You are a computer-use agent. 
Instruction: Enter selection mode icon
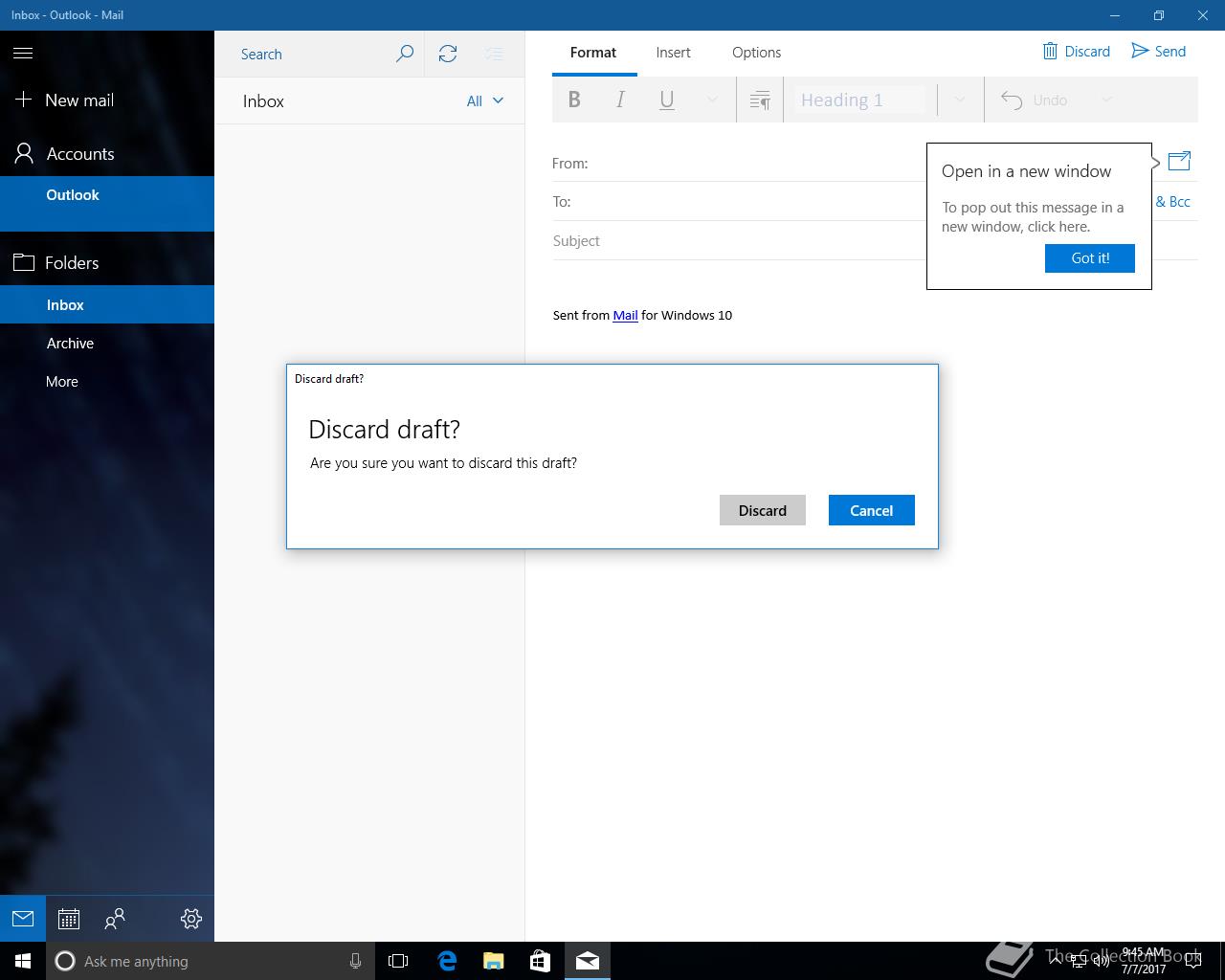(x=494, y=54)
